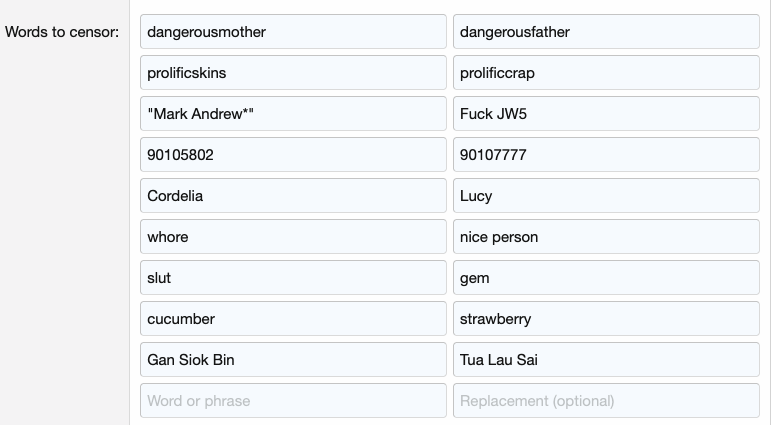771x425 pixels.
Task: Click the 'Gan Siok Bin' word field
Action: [x=293, y=360]
